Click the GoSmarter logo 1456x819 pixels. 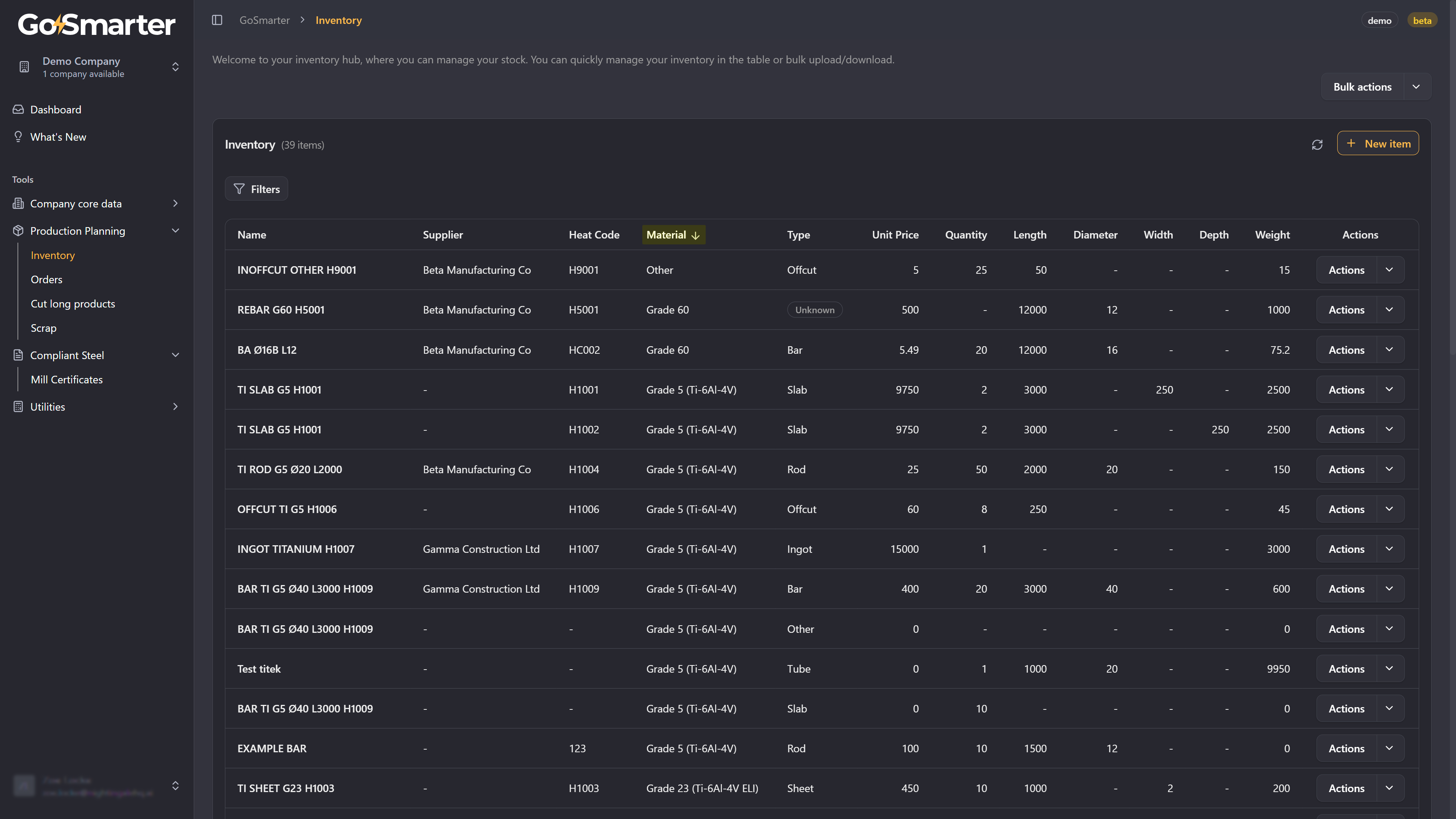click(97, 25)
